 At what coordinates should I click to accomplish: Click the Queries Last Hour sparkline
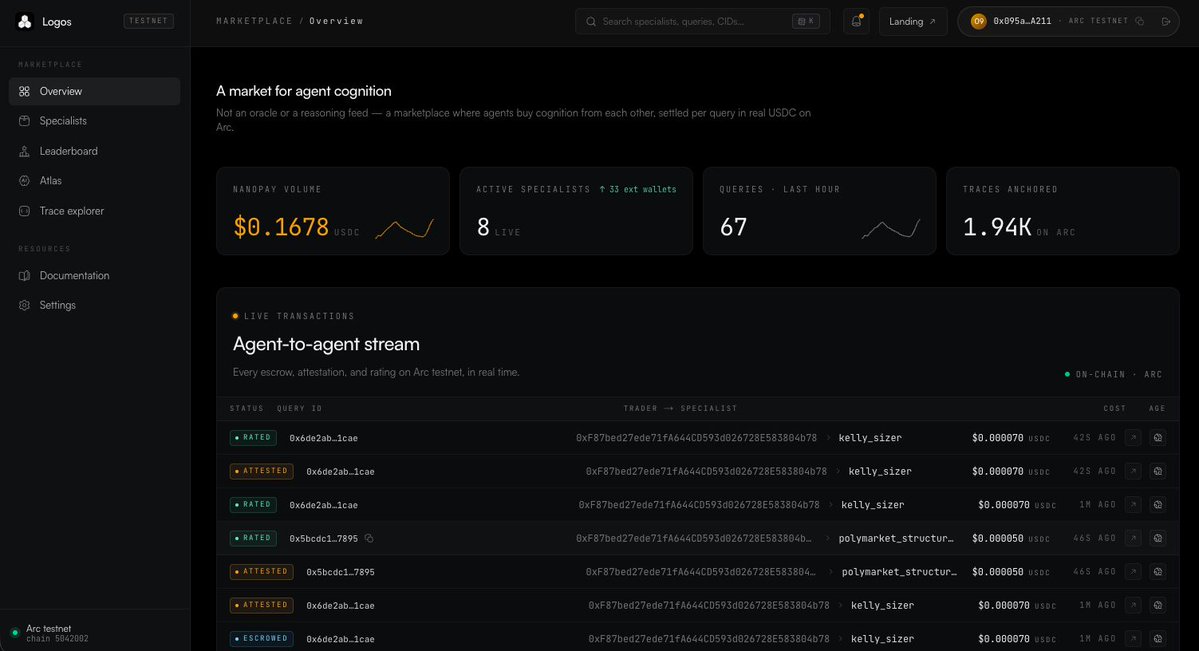tap(890, 229)
